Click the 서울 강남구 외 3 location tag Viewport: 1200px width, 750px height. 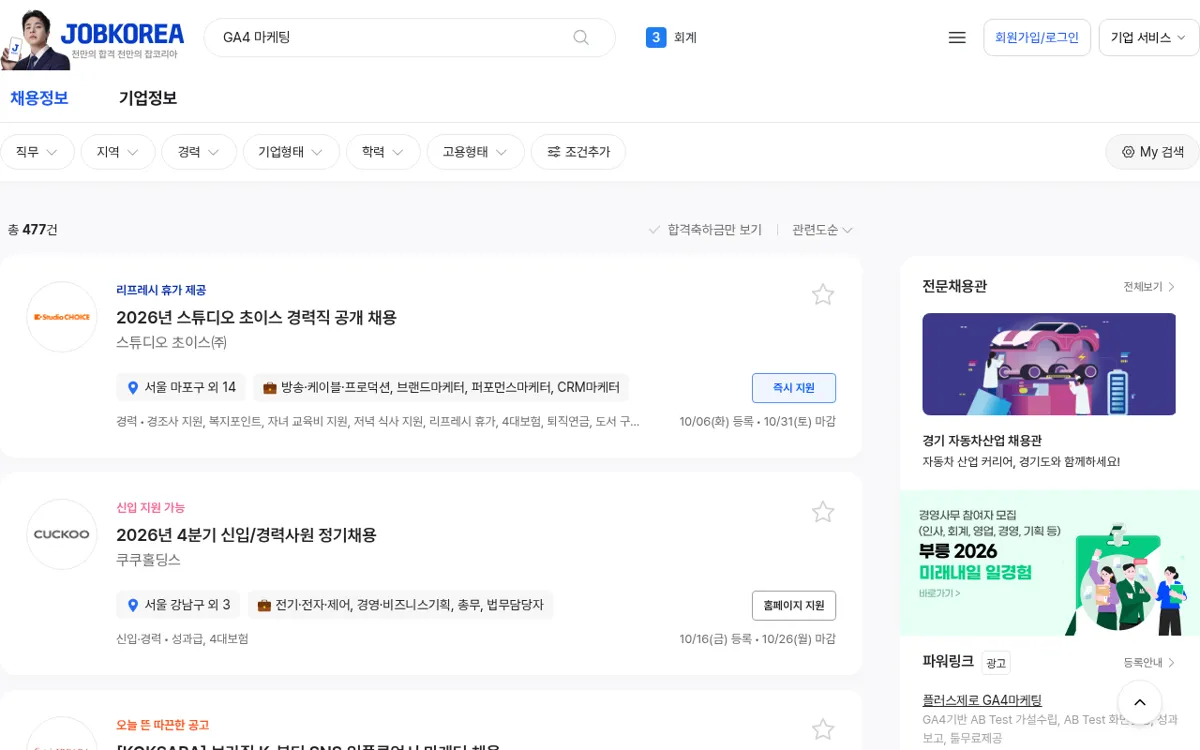tap(178, 605)
